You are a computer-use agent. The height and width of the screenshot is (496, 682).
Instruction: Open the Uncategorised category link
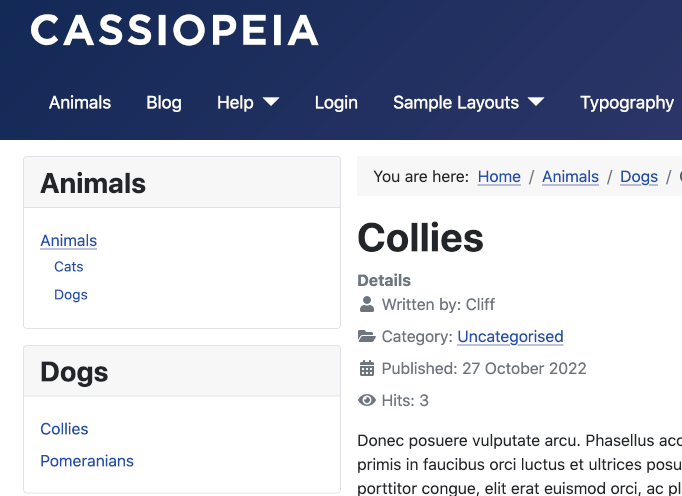click(510, 337)
